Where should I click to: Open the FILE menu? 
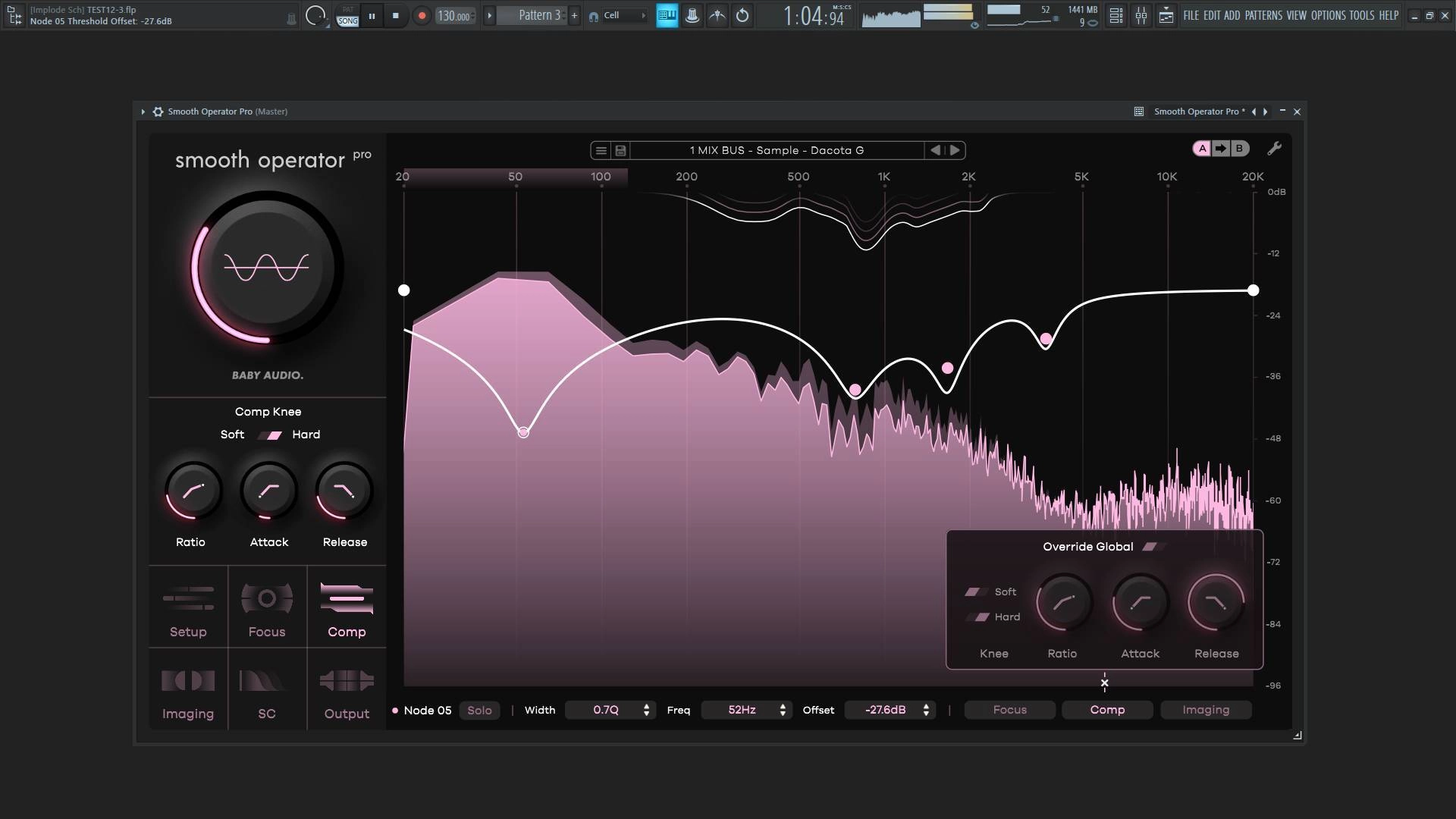pos(1191,15)
